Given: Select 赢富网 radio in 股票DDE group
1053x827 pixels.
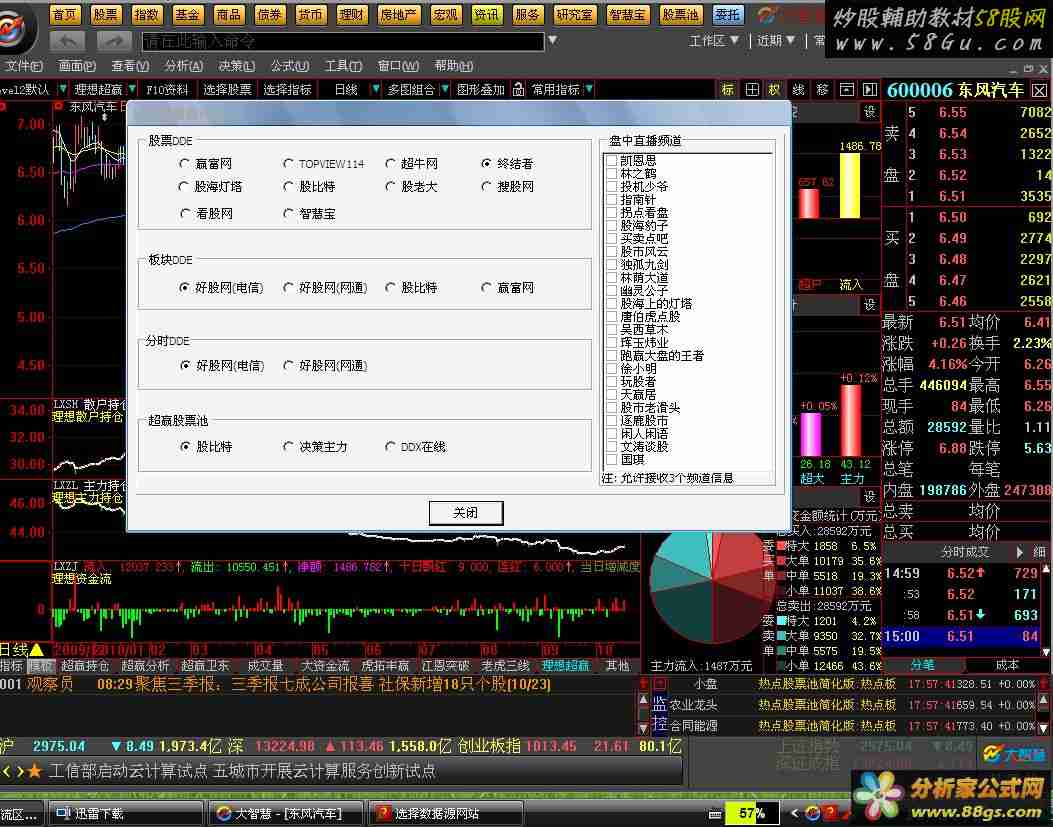Looking at the screenshot, I should click(185, 163).
